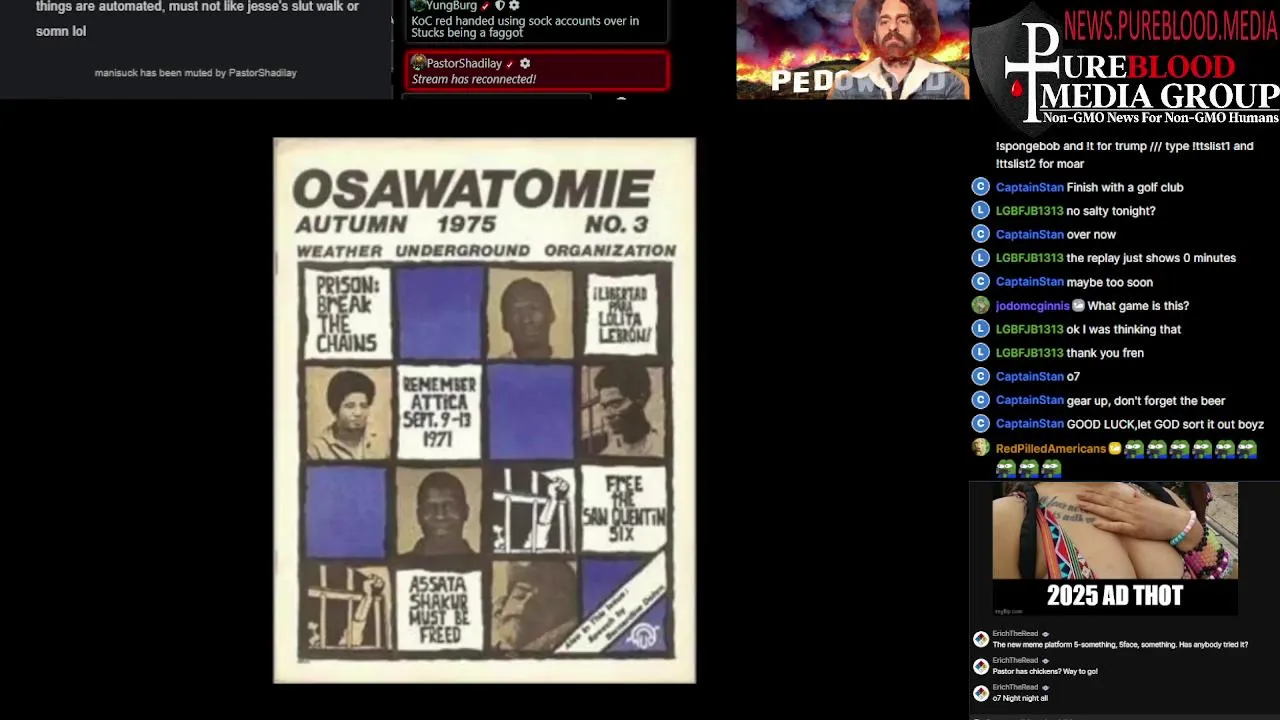Click the badge icon after jodomcginnis's name
This screenshot has height=720, width=1280.
coord(1078,306)
